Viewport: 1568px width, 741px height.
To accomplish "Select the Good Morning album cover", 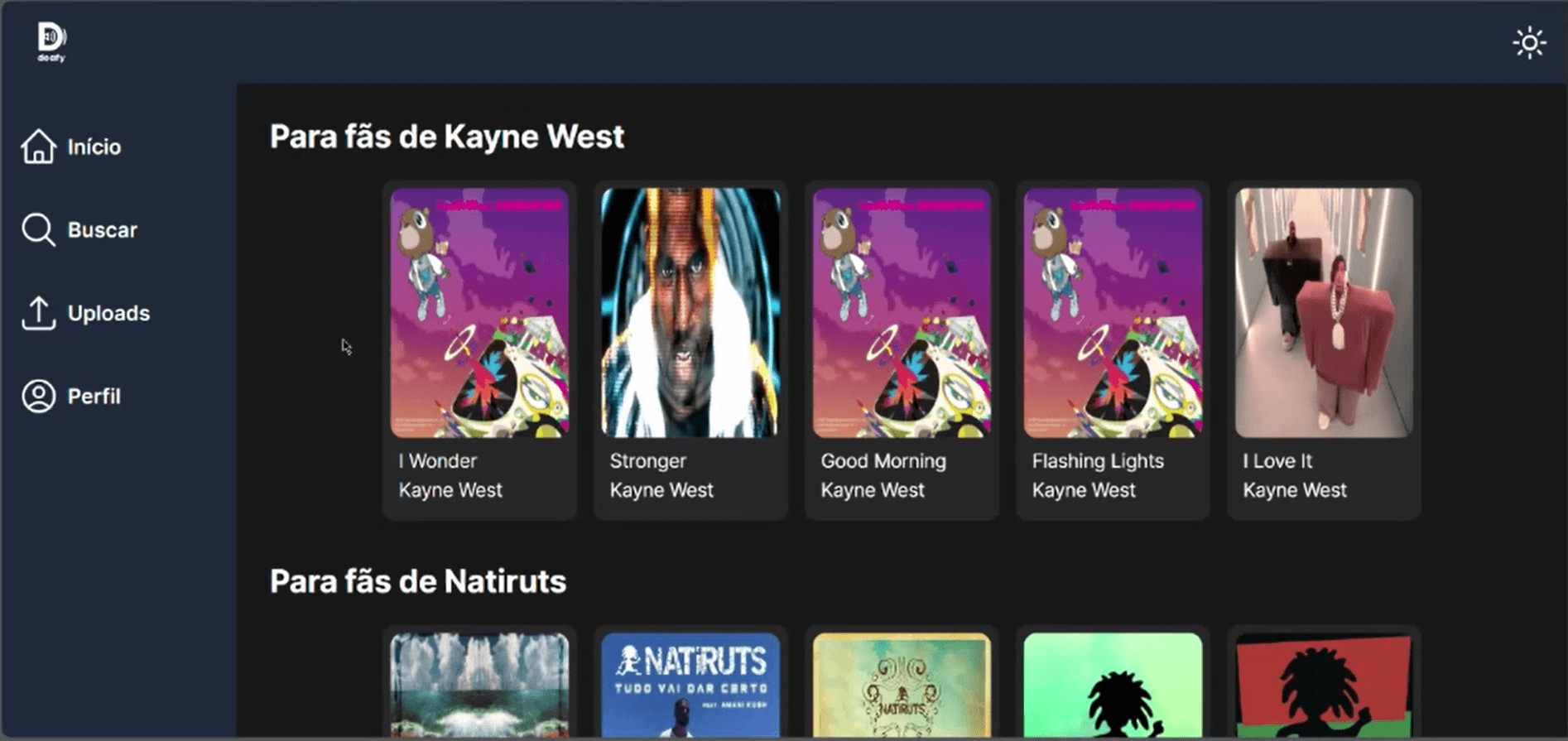I will pos(902,312).
